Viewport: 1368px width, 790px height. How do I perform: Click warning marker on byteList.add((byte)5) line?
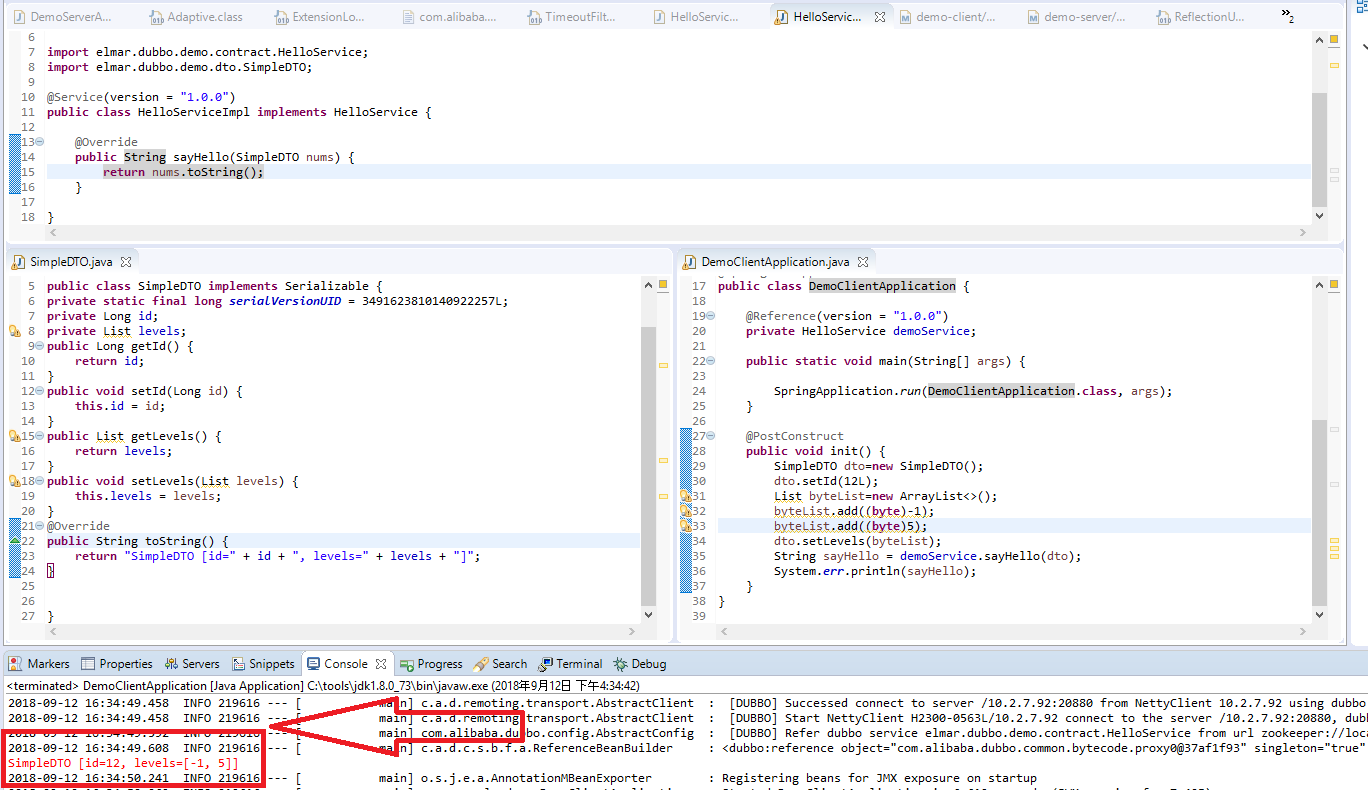687,526
